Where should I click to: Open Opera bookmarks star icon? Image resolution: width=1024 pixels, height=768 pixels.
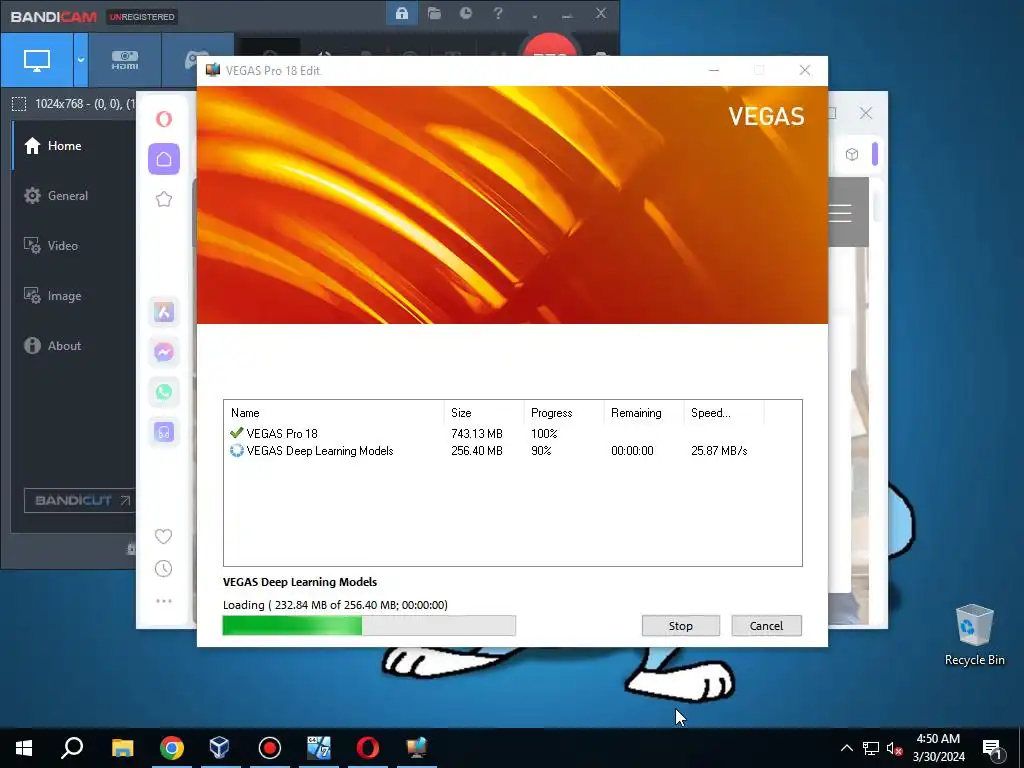click(164, 199)
